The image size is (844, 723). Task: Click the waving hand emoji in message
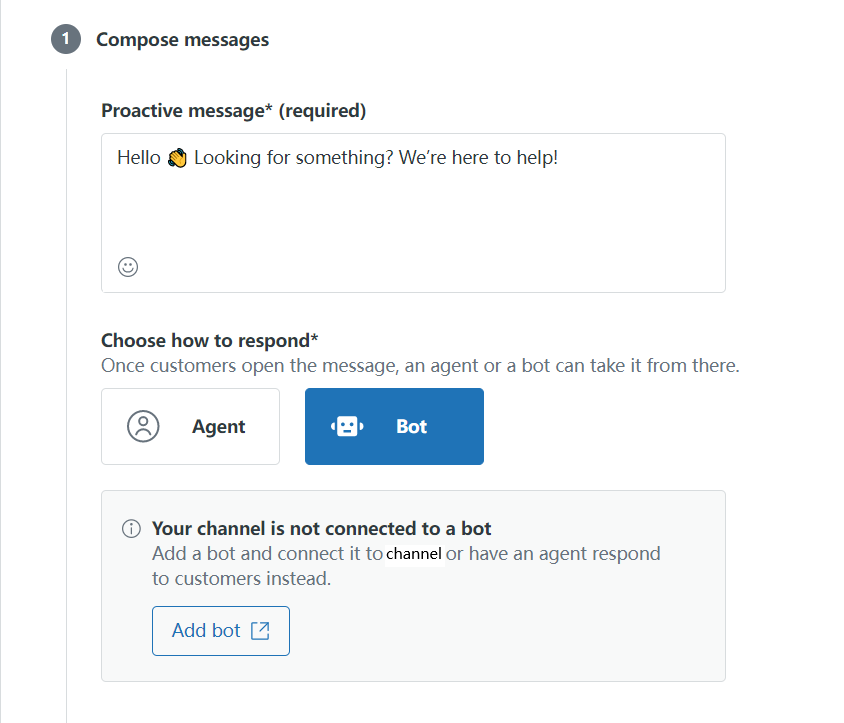point(177,158)
